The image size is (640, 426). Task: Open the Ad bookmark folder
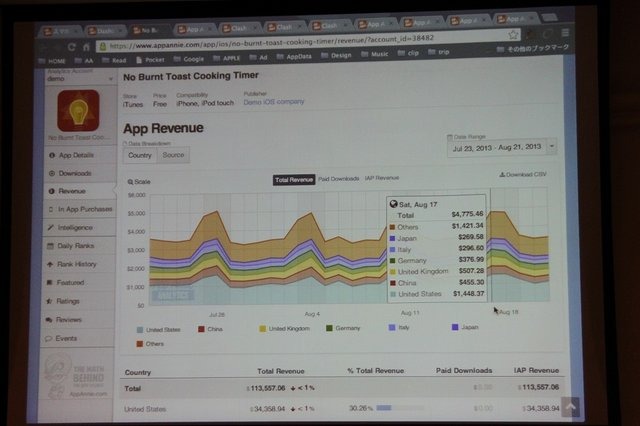[258, 58]
